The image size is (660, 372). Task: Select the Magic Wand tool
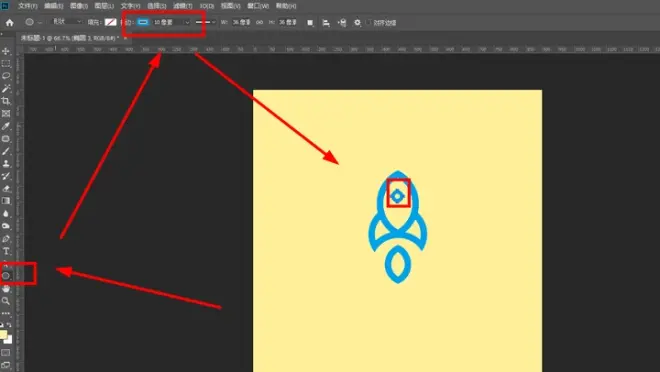point(6,88)
